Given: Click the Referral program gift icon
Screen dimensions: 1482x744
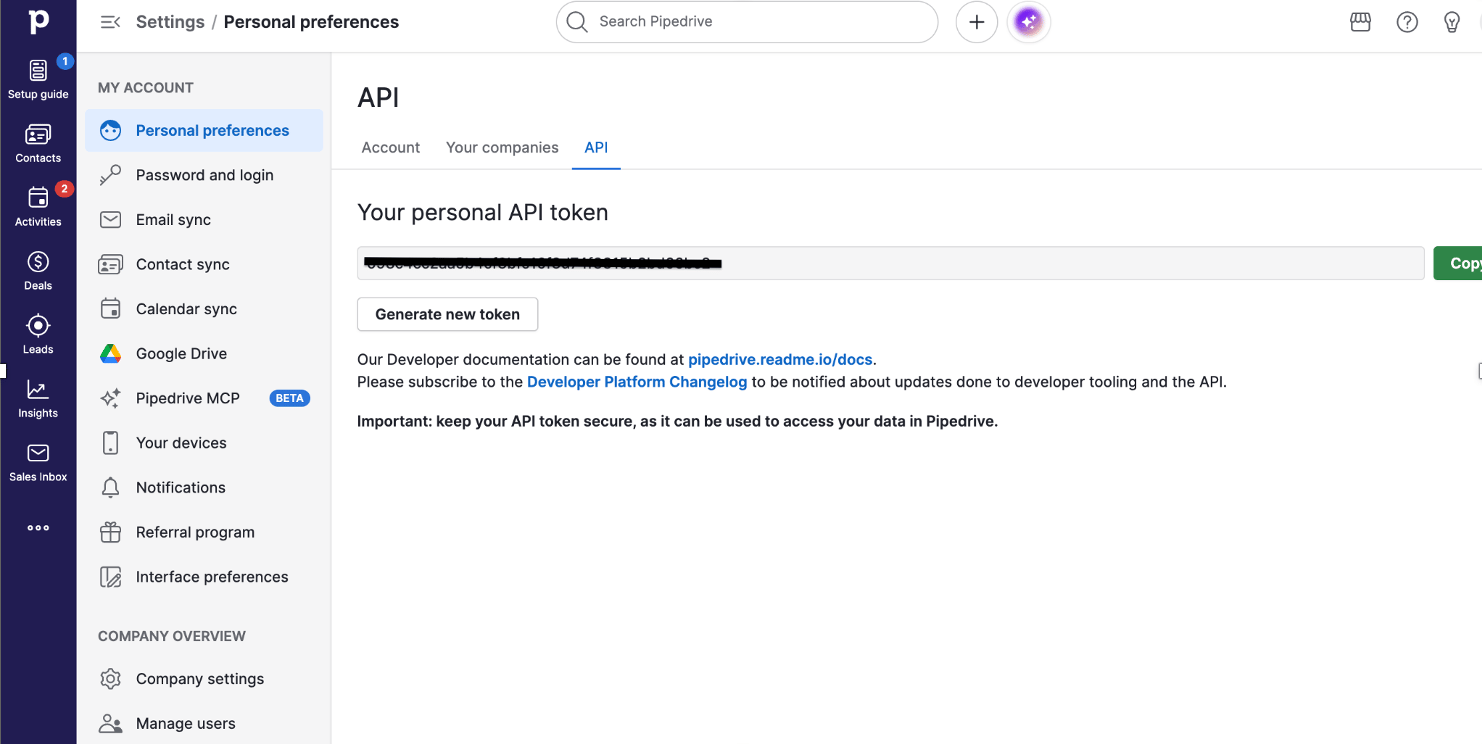Looking at the screenshot, I should point(110,532).
